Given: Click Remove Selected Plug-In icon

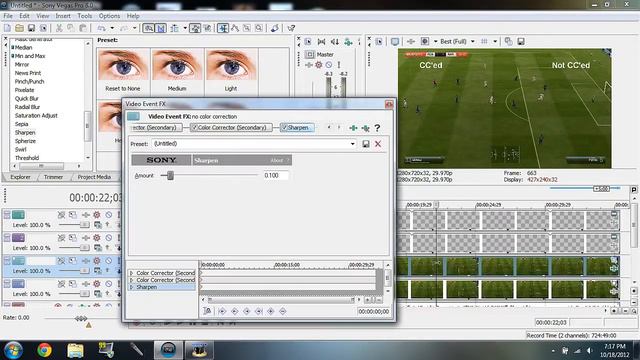Looking at the screenshot, I should pos(365,128).
